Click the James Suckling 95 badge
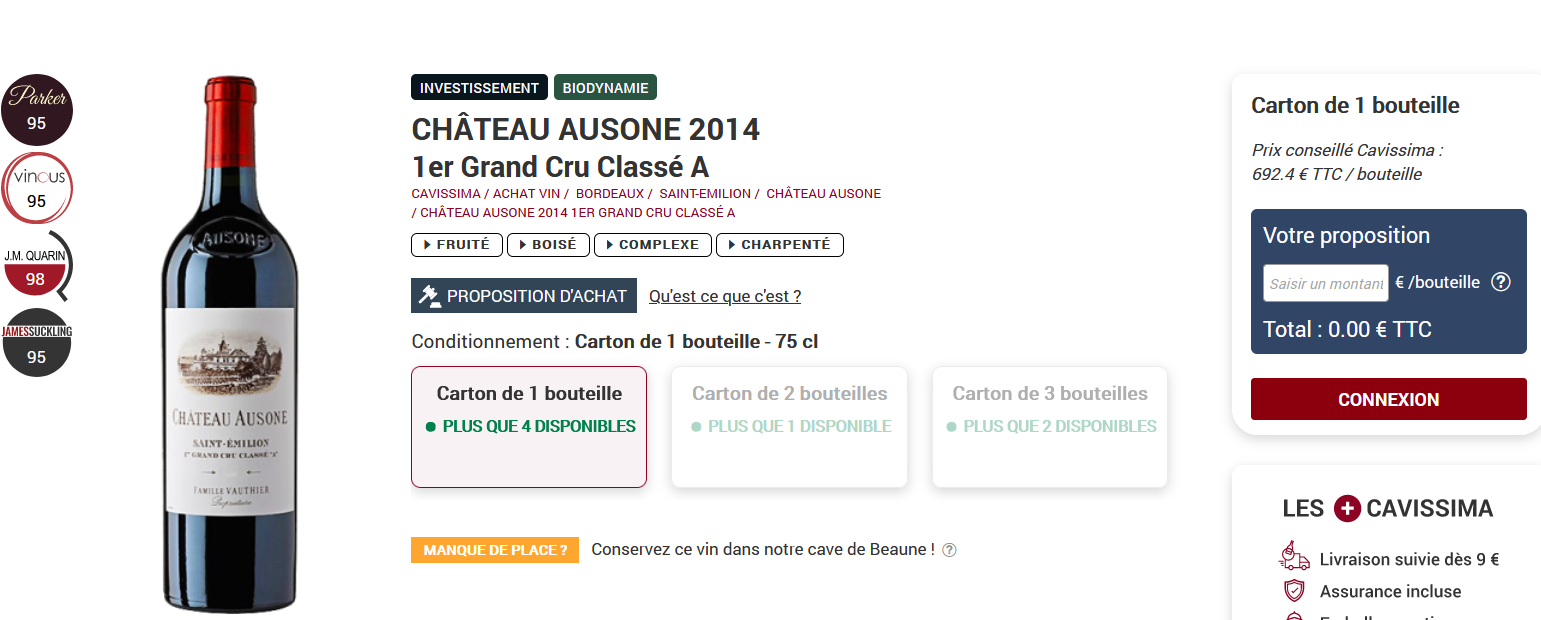Viewport: 1541px width, 620px height. pyautogui.click(x=37, y=343)
